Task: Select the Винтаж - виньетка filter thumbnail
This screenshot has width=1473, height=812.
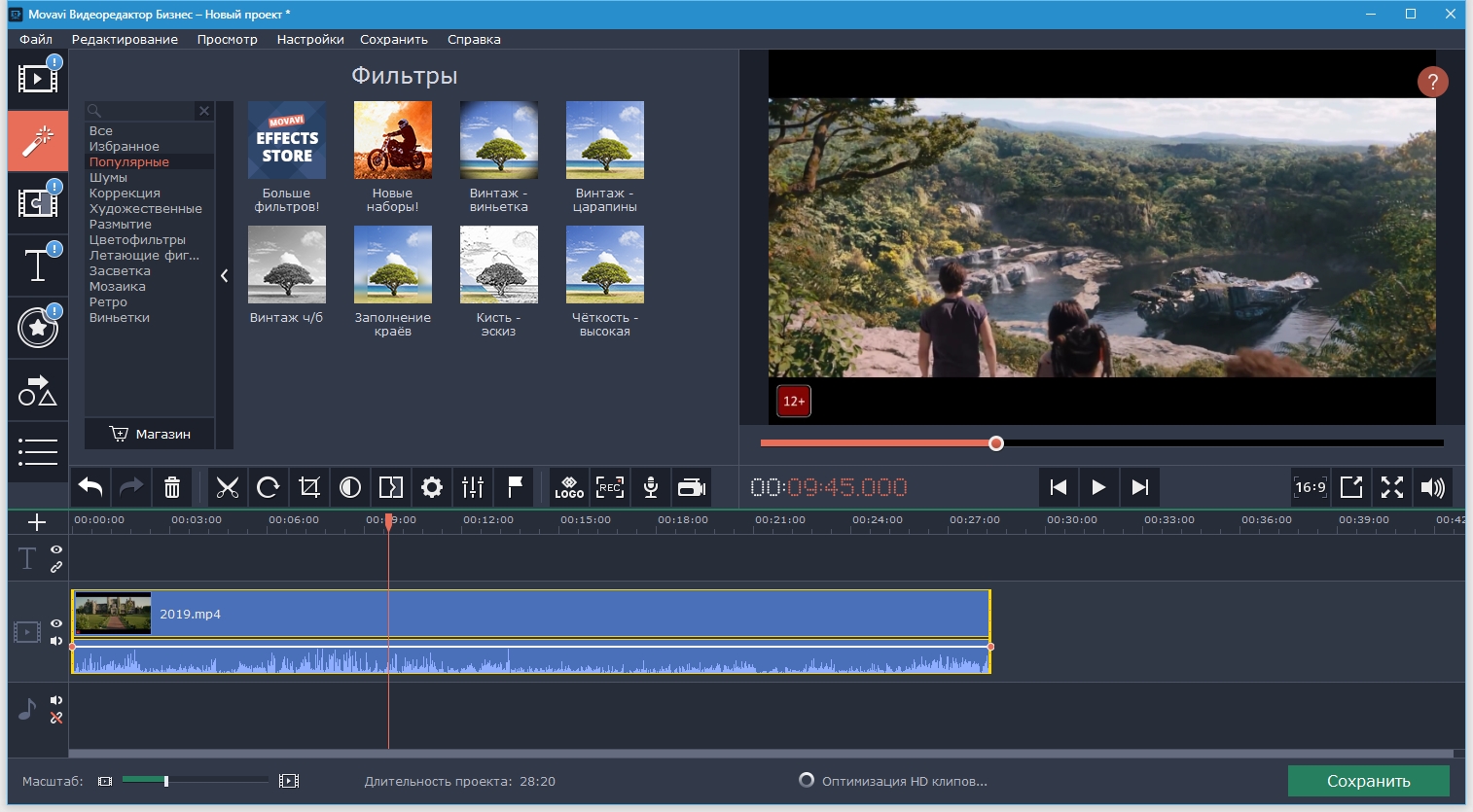Action: (x=499, y=140)
